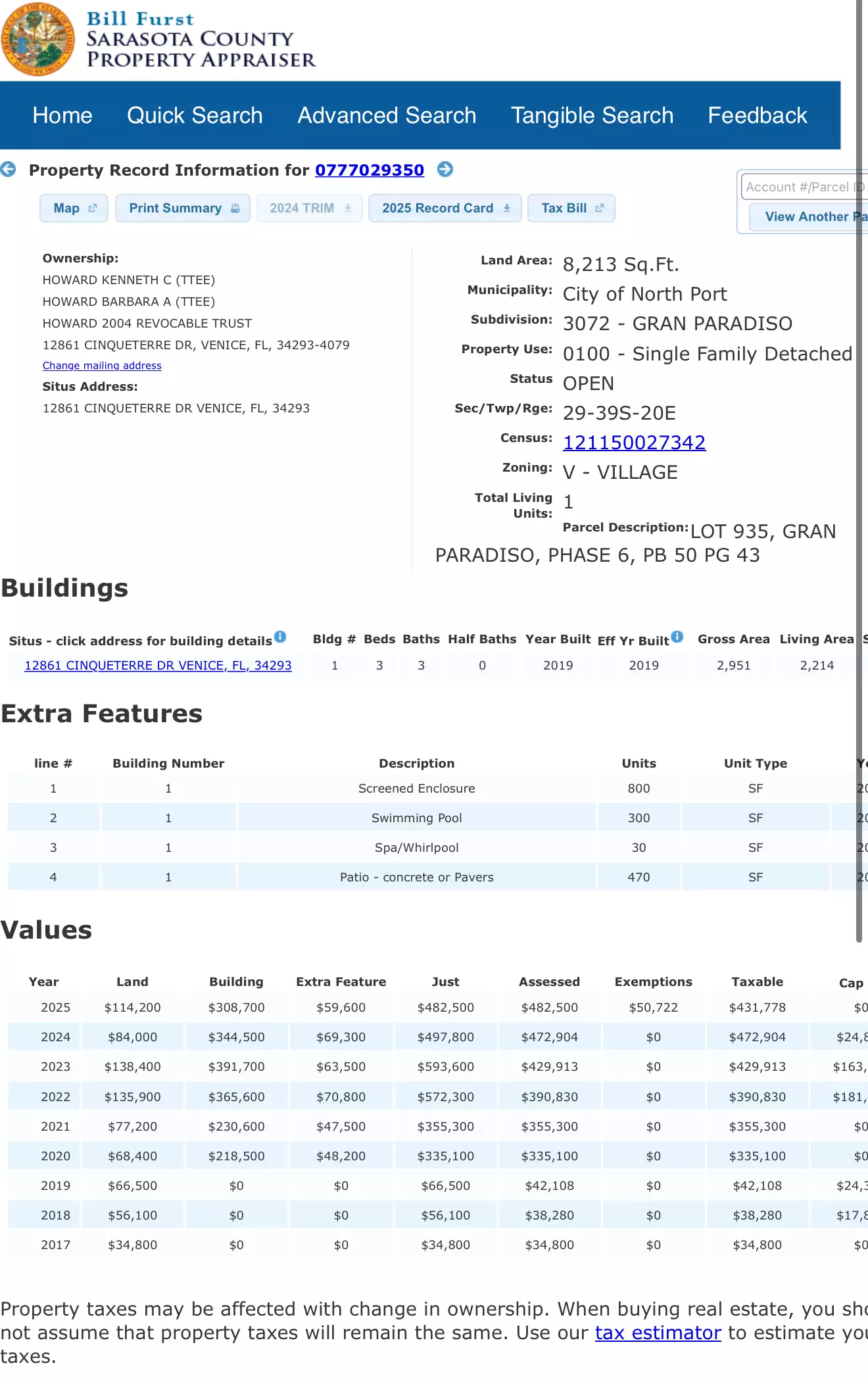This screenshot has height=1380, width=868.
Task: Click parcel ID link 0777029350
Action: click(x=370, y=170)
